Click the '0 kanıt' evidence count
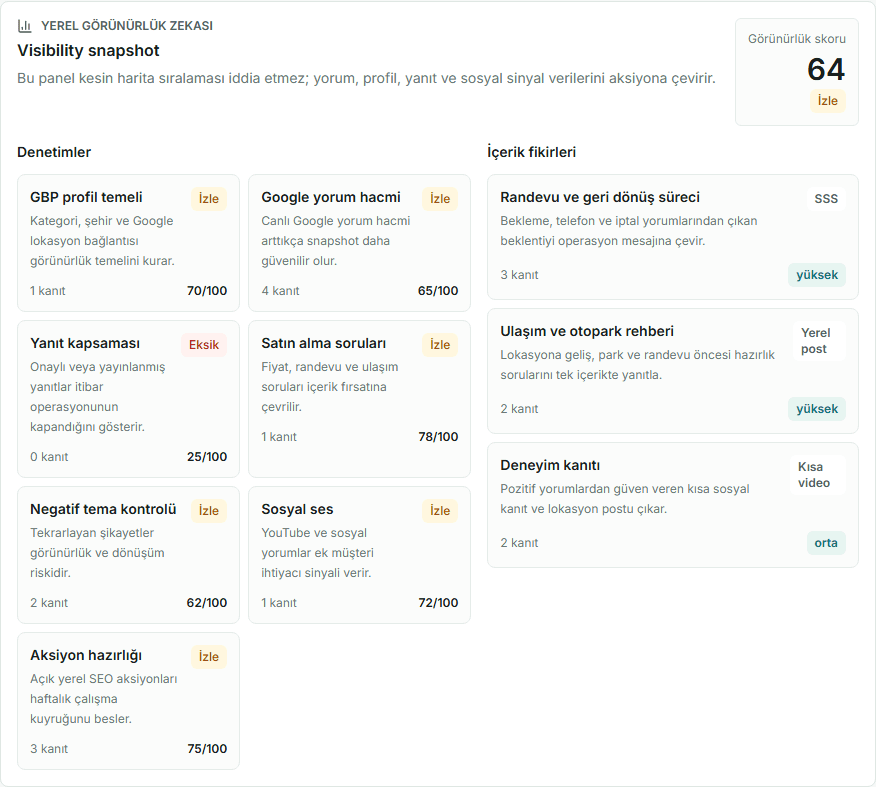Screen dimensions: 876x787 [x=49, y=457]
